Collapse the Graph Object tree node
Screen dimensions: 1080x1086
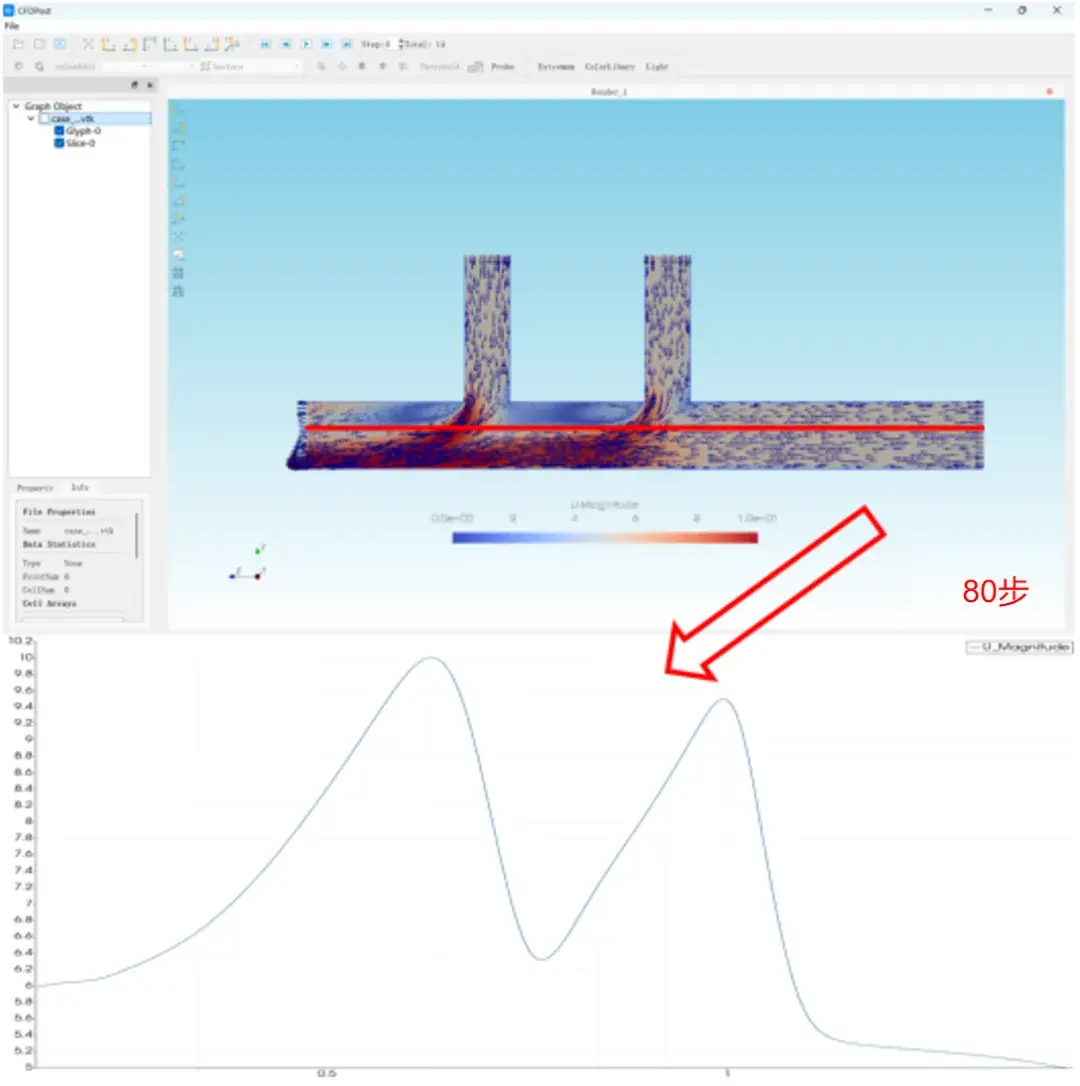click(17, 106)
